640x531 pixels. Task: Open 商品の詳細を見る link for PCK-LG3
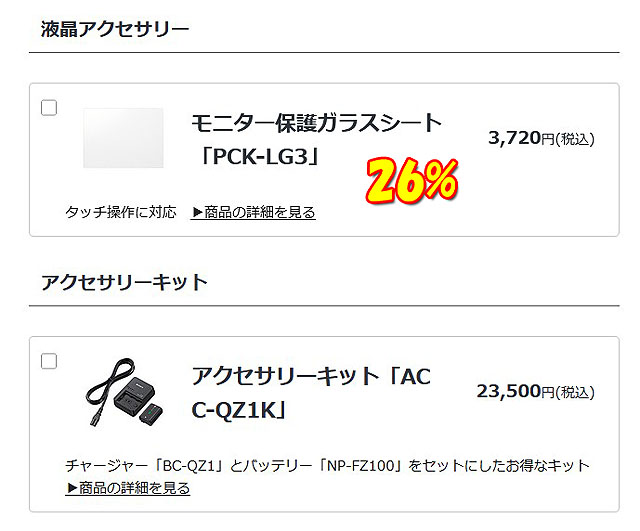260,212
